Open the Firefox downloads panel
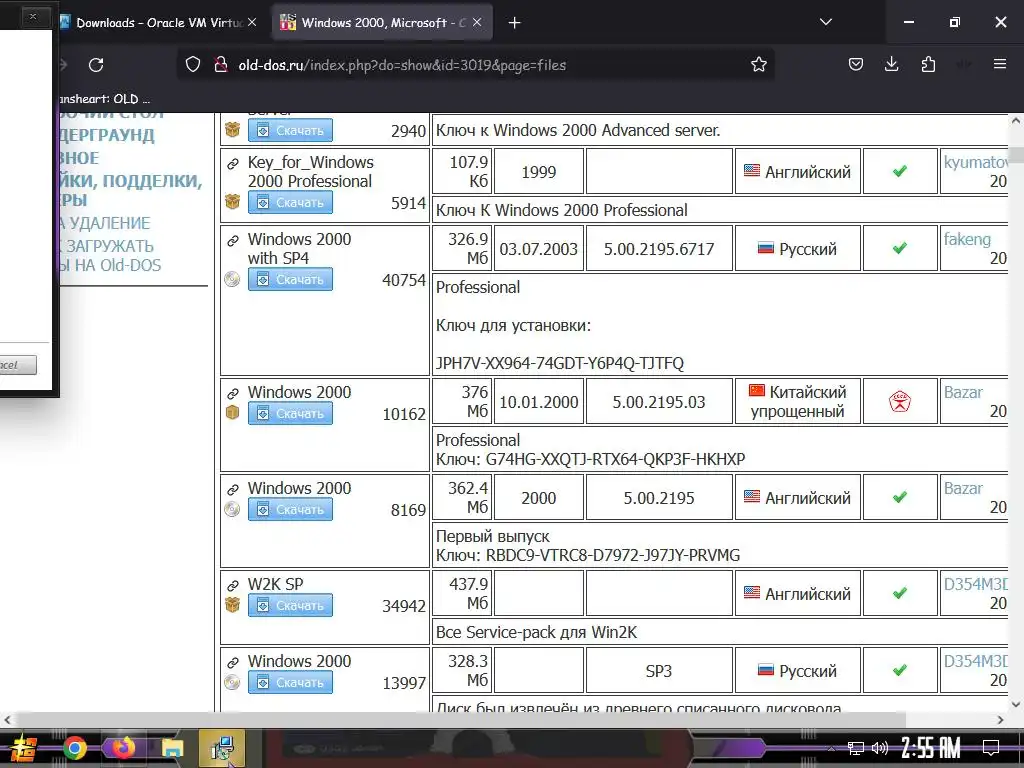Image resolution: width=1024 pixels, height=768 pixels. (891, 64)
